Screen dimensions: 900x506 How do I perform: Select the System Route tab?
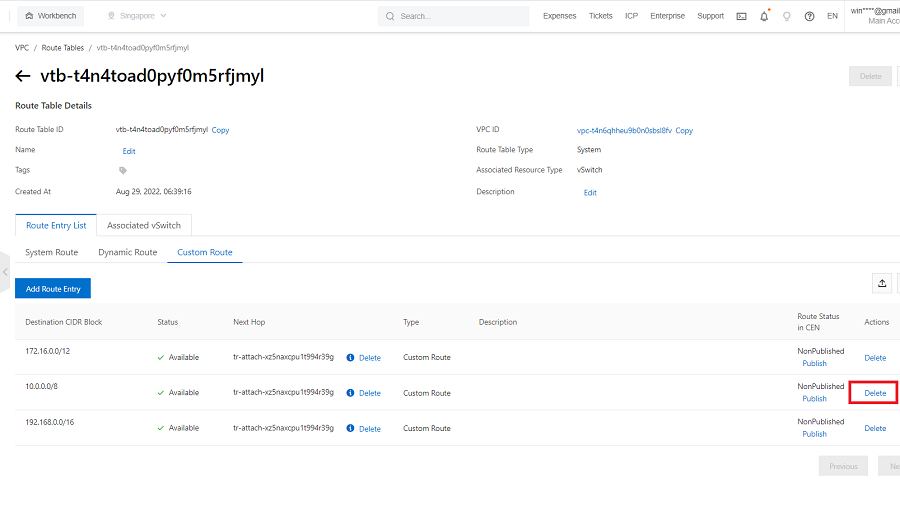click(x=52, y=252)
